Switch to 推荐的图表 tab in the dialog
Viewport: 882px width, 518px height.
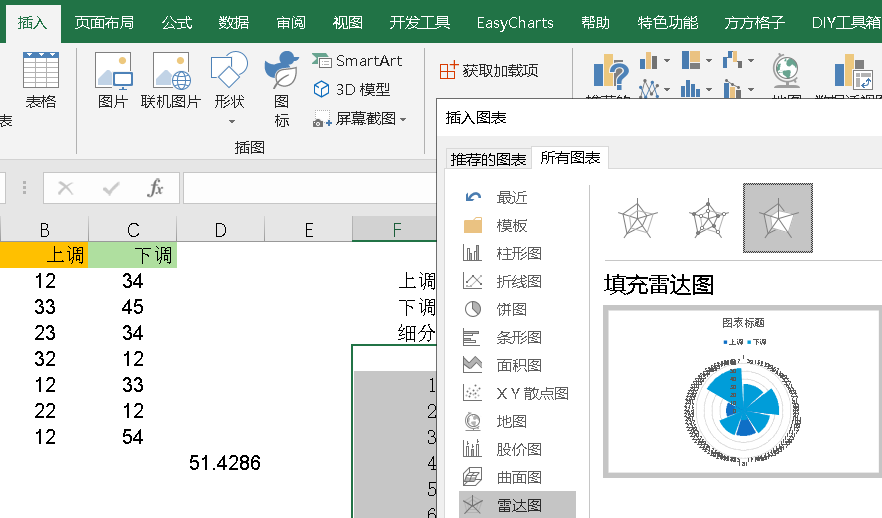point(488,160)
